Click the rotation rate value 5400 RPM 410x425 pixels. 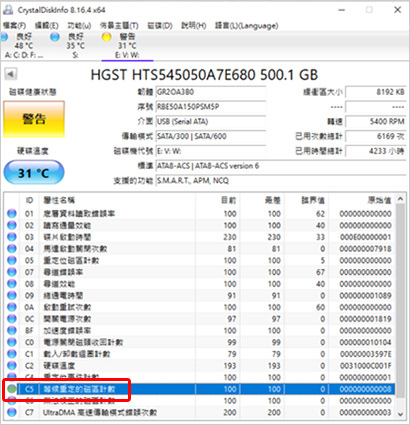376,121
